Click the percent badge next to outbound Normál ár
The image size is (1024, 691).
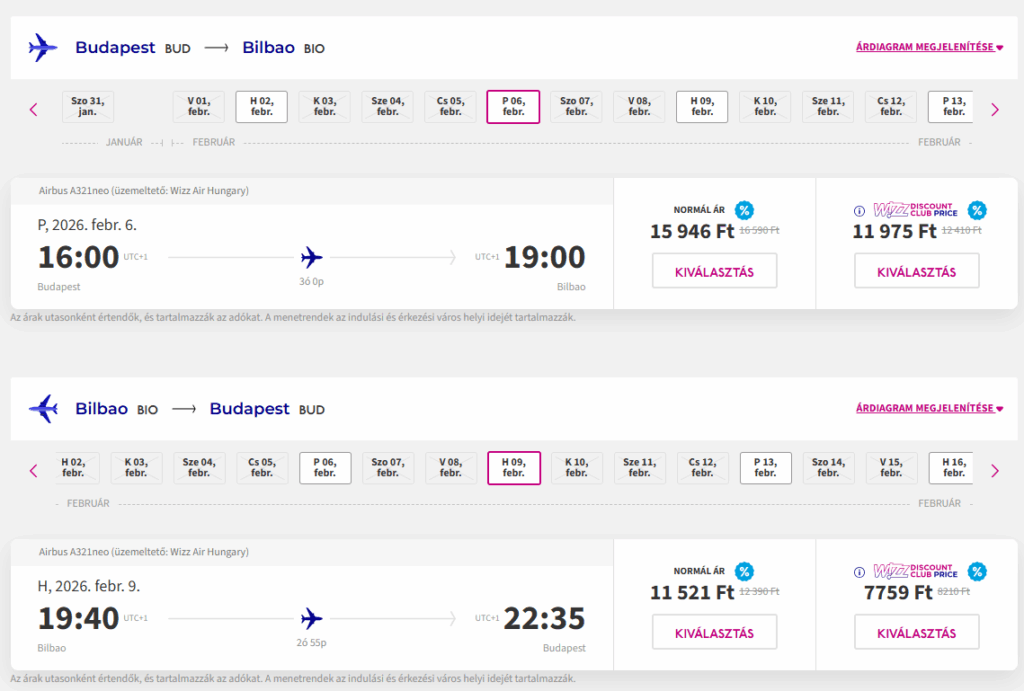coord(744,210)
